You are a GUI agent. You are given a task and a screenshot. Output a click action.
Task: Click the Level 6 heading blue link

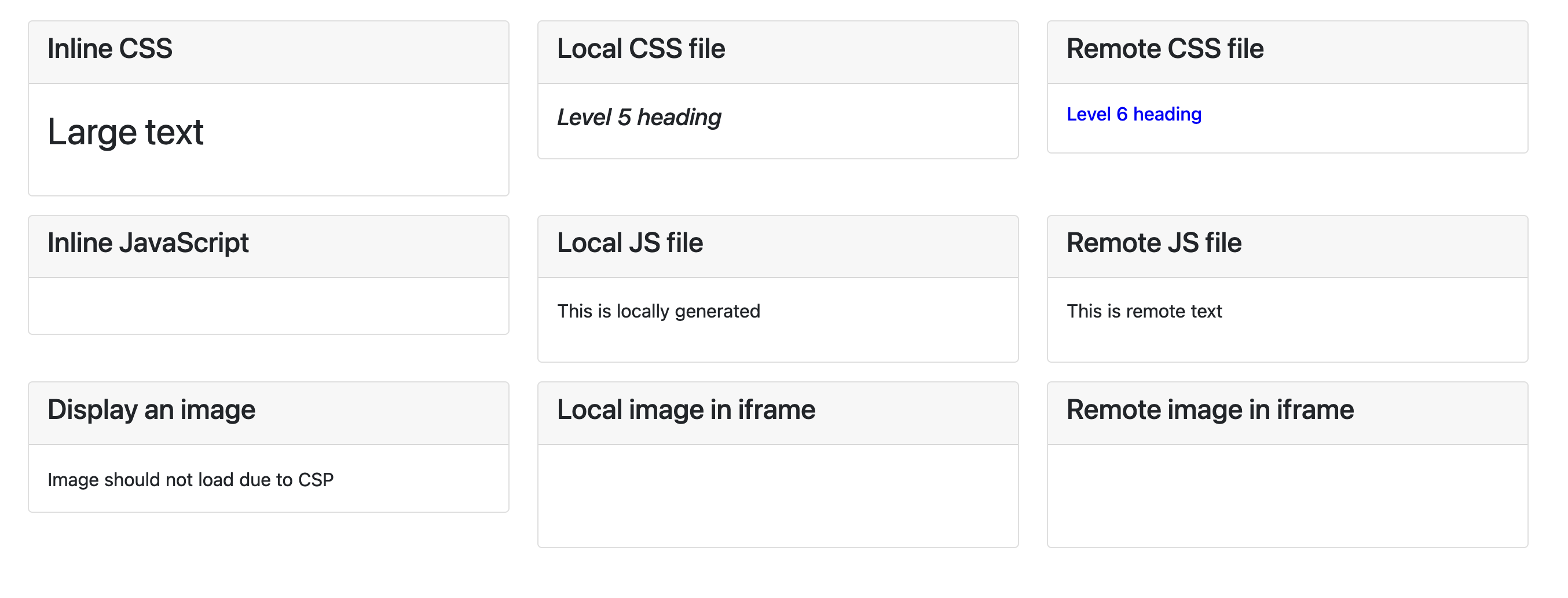click(x=1133, y=113)
